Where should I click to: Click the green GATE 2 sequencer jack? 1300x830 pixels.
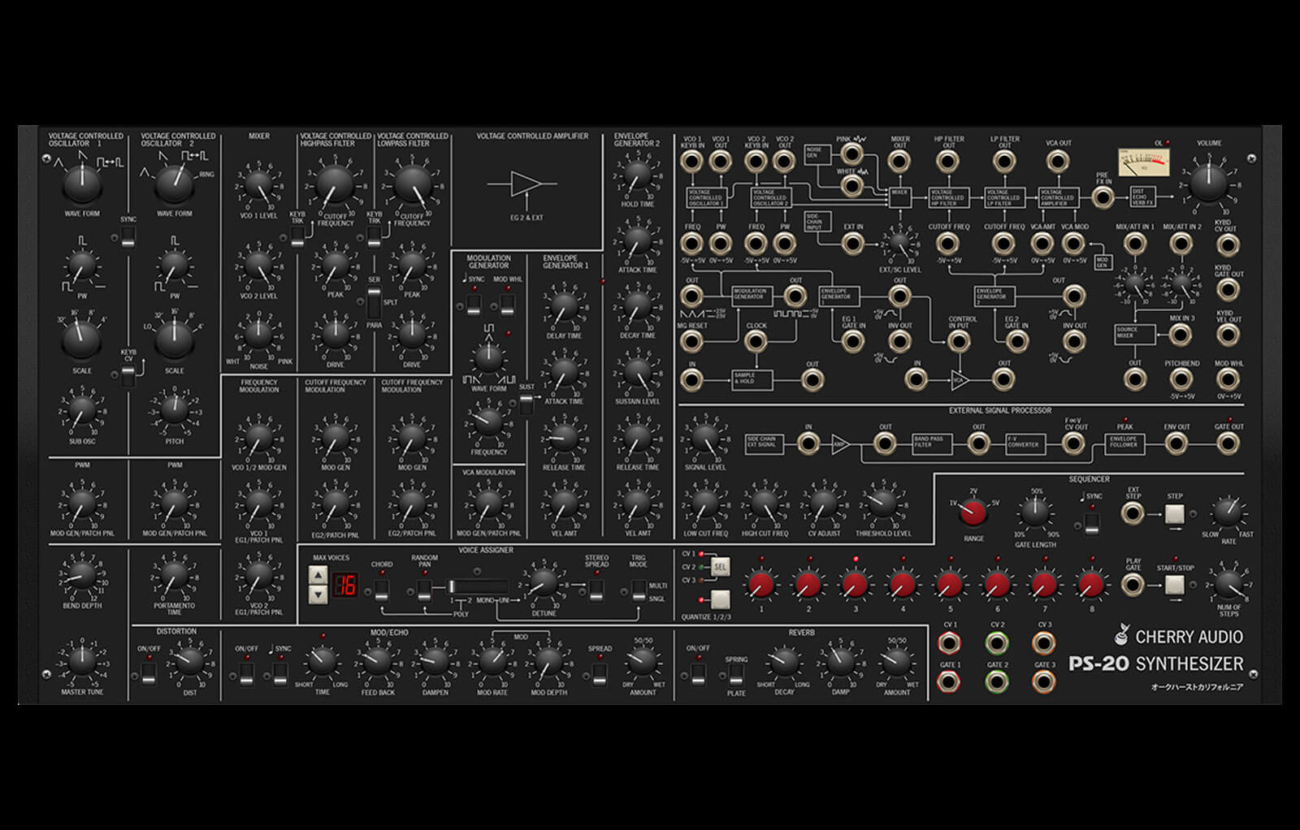(x=997, y=682)
